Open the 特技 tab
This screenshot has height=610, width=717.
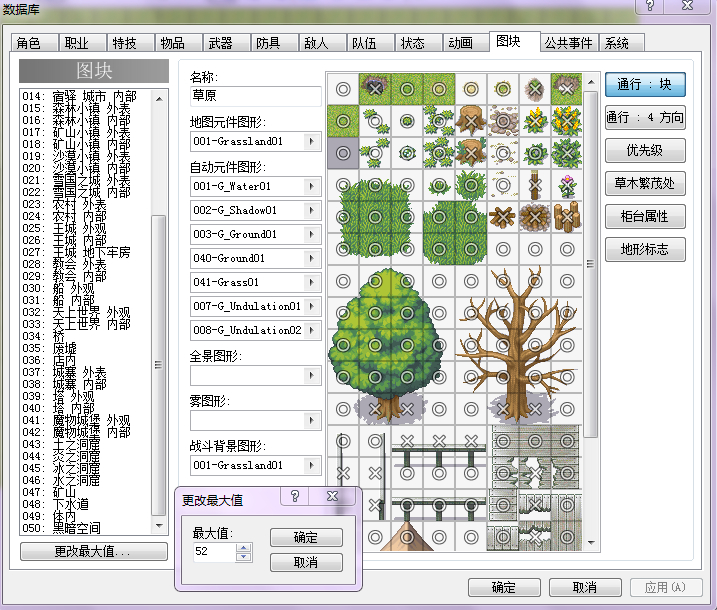pos(130,43)
